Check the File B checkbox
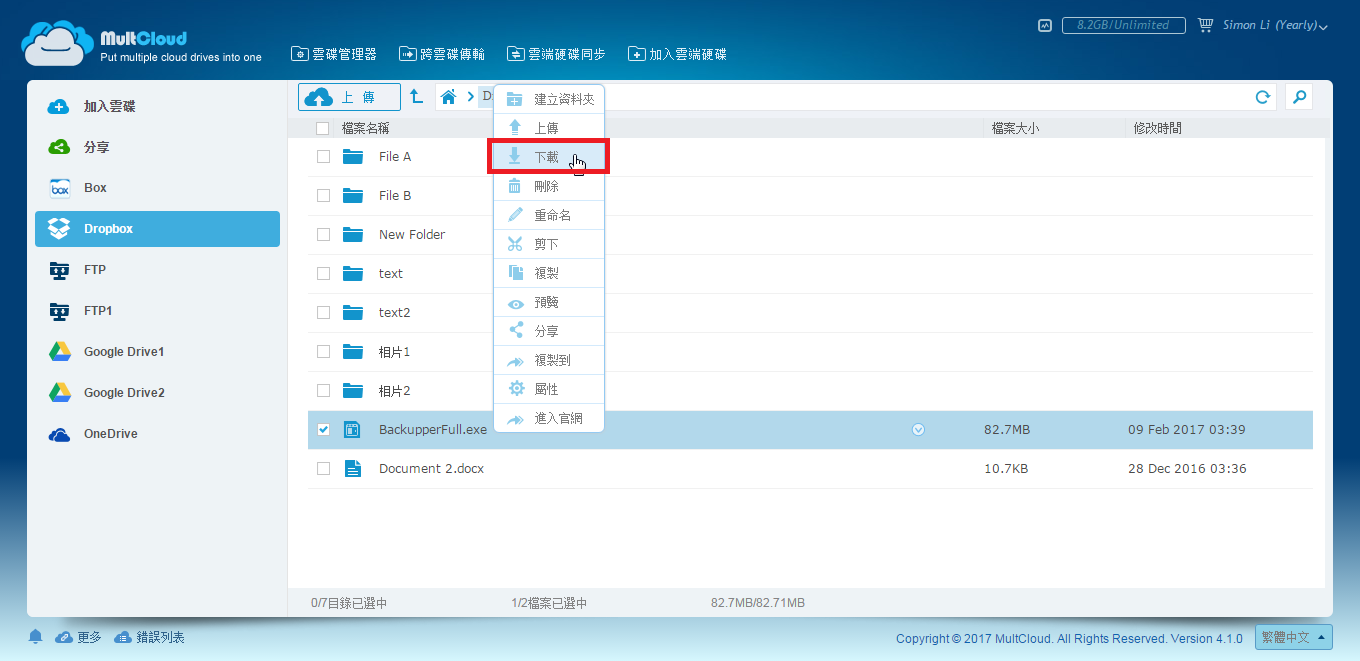Viewport: 1360px width, 661px height. pyautogui.click(x=323, y=196)
